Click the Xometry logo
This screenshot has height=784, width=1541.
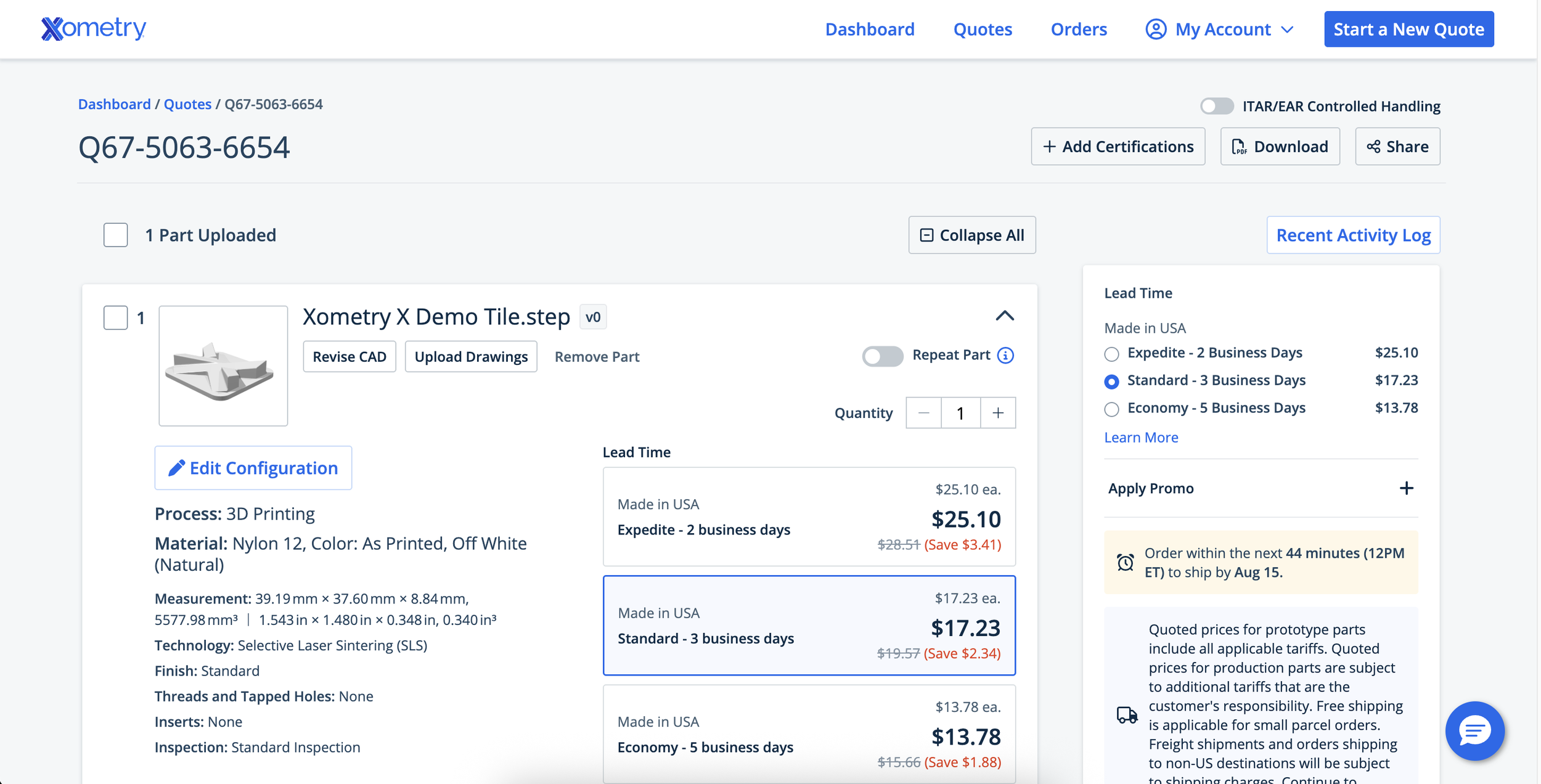(x=93, y=28)
